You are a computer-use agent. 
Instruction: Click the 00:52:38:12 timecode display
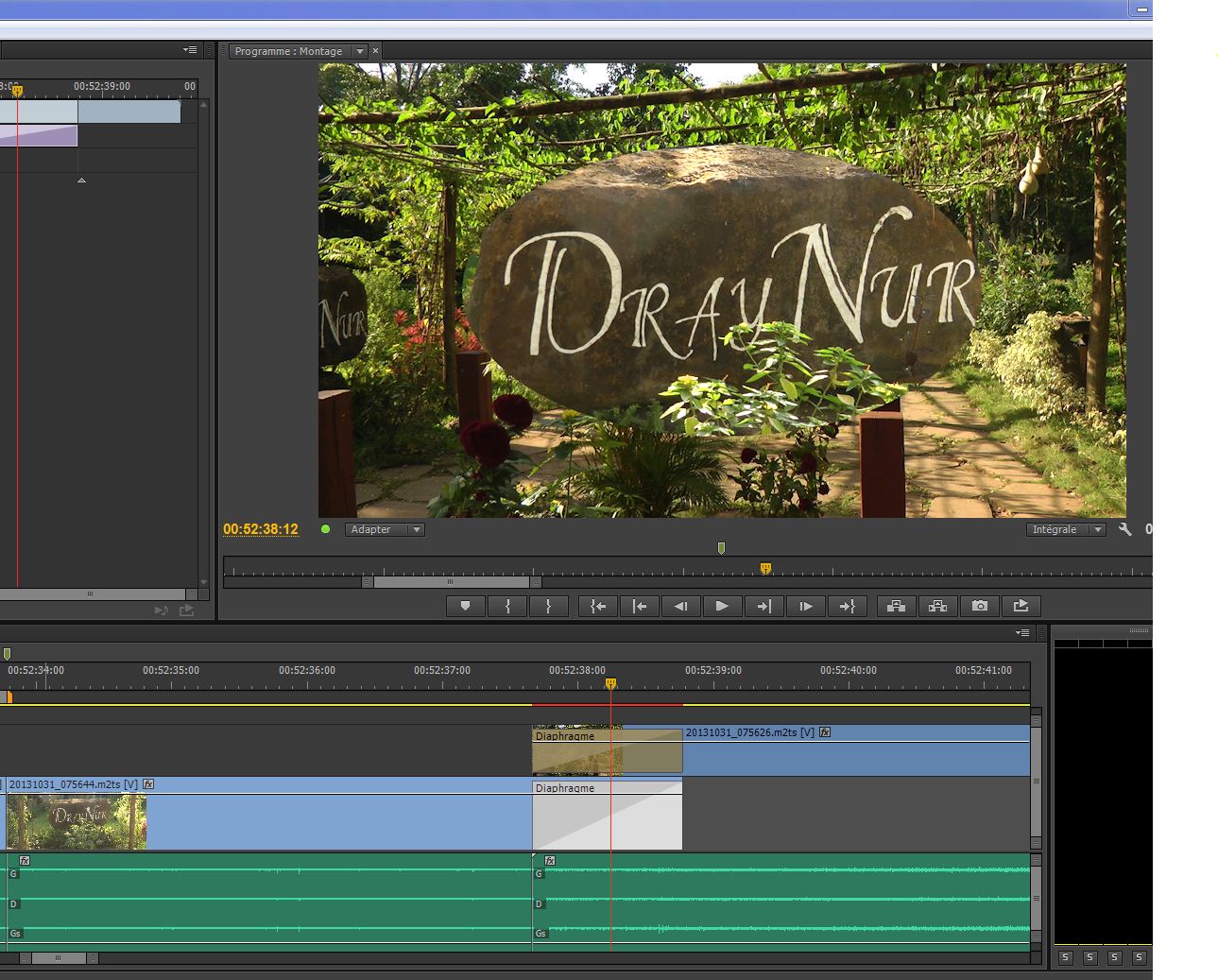pyautogui.click(x=261, y=529)
